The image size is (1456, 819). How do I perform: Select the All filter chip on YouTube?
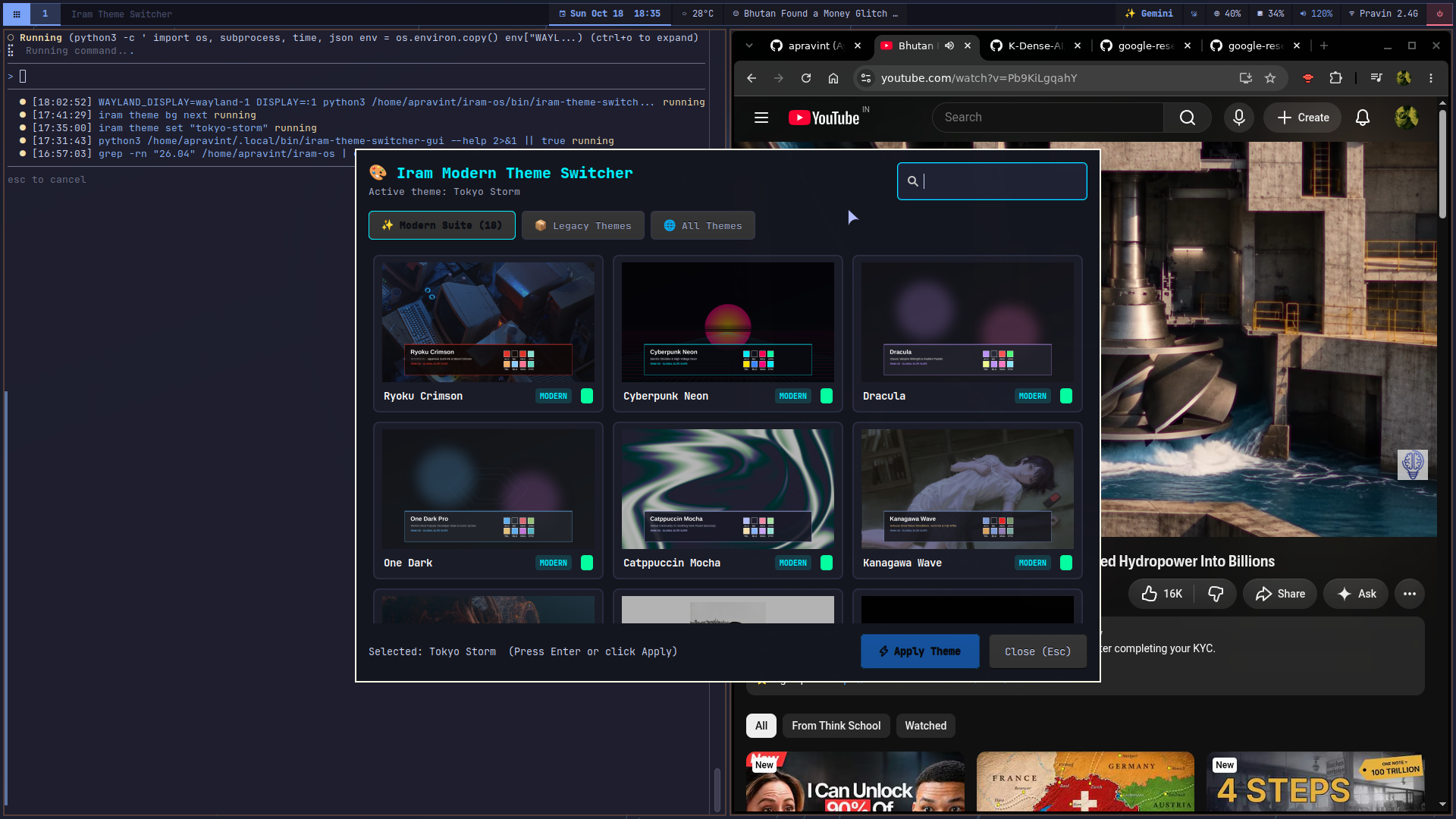(x=761, y=726)
